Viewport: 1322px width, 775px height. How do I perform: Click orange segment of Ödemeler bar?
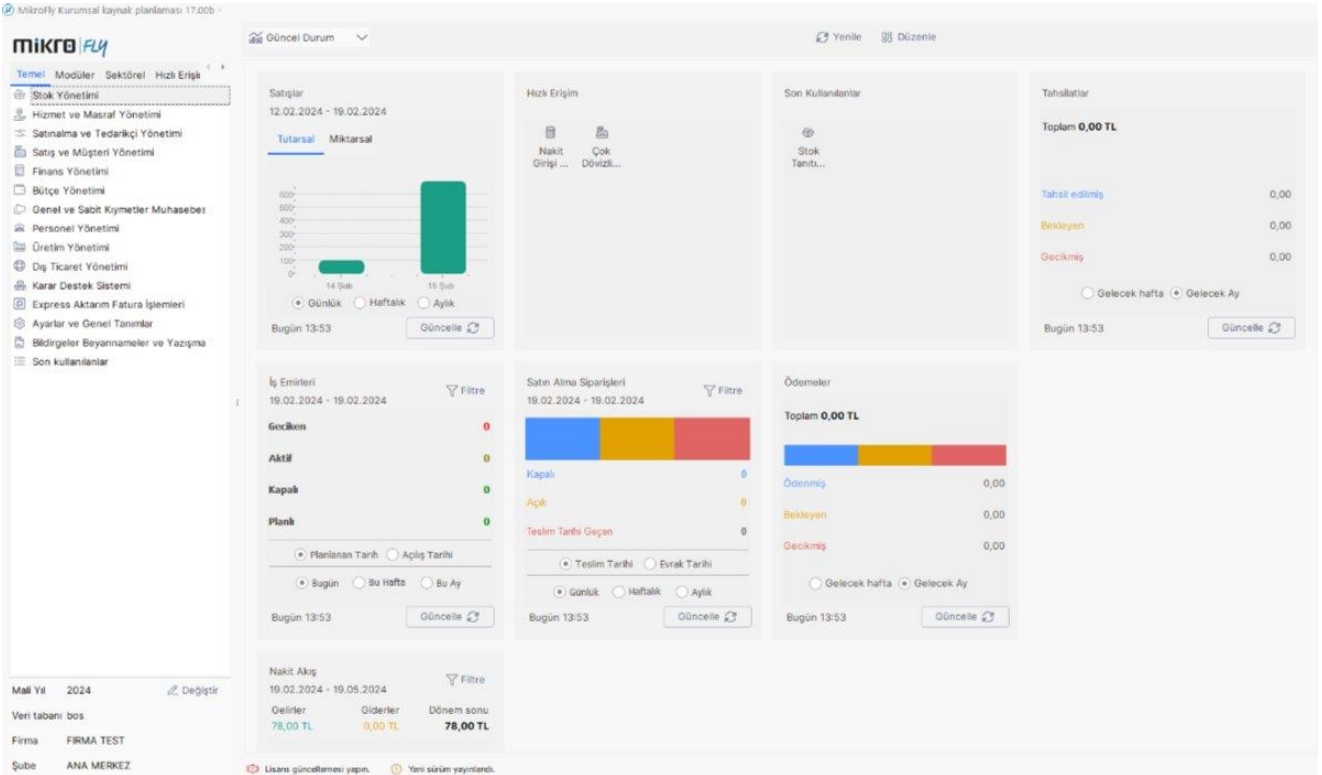pyautogui.click(x=895, y=455)
